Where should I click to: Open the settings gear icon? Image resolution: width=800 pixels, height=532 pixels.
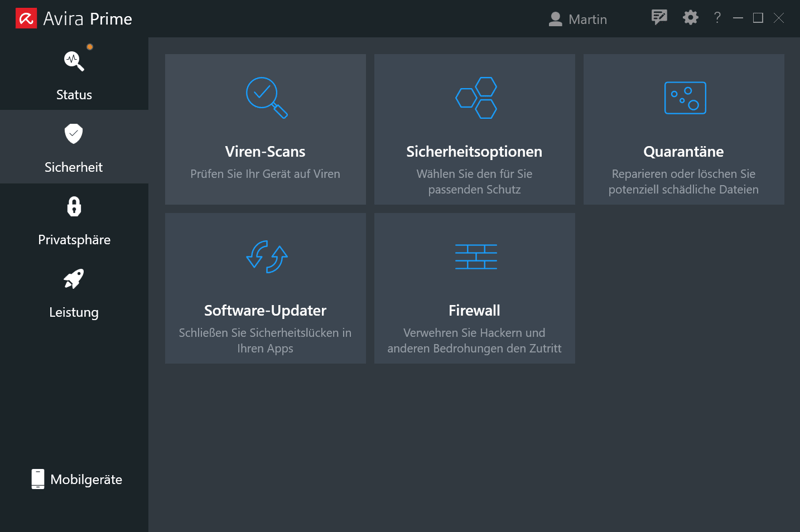click(x=690, y=18)
